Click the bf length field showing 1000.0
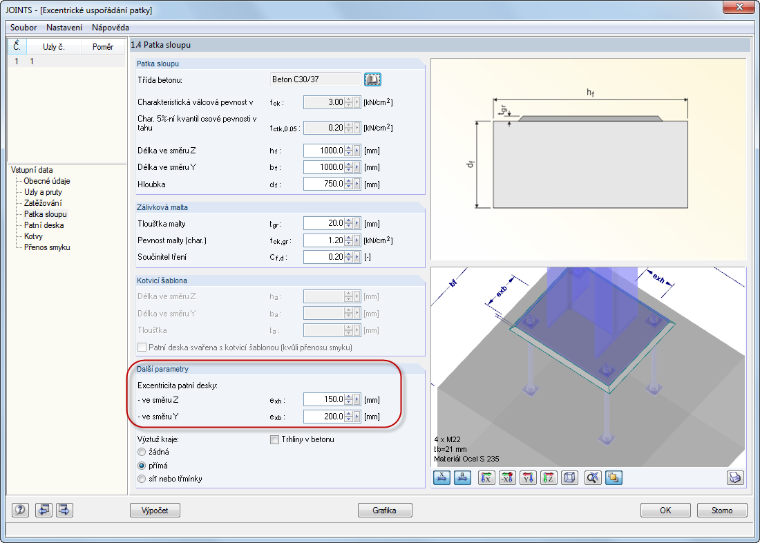Viewport: 760px width, 543px height. 324,167
